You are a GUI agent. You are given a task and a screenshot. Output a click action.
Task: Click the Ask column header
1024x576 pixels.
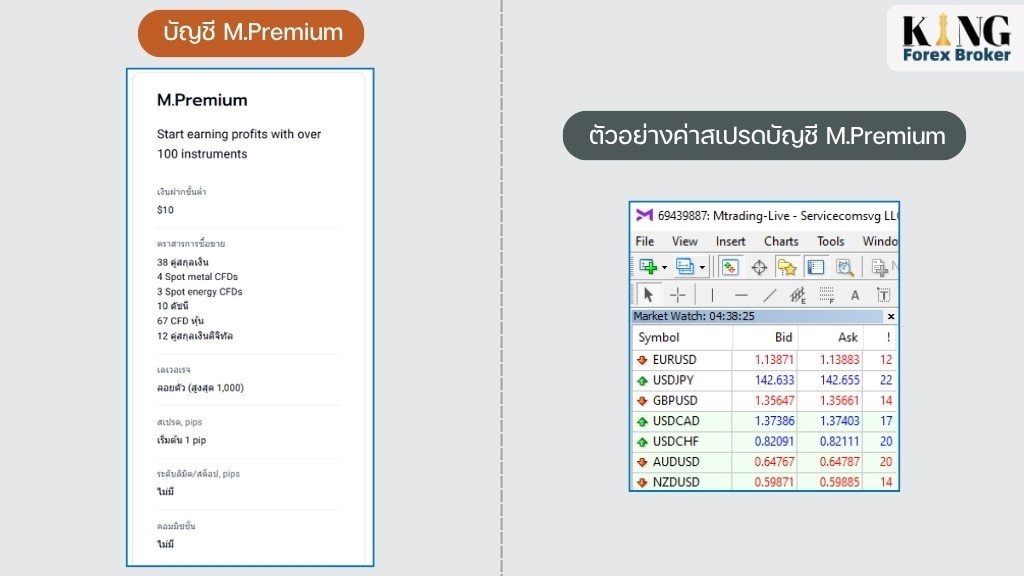coord(830,337)
